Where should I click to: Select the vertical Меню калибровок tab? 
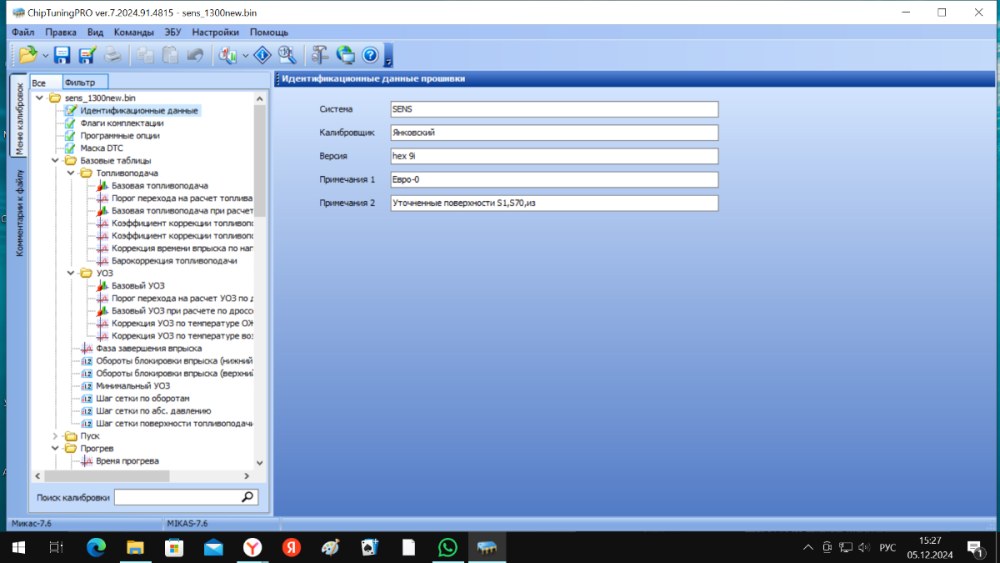19,117
